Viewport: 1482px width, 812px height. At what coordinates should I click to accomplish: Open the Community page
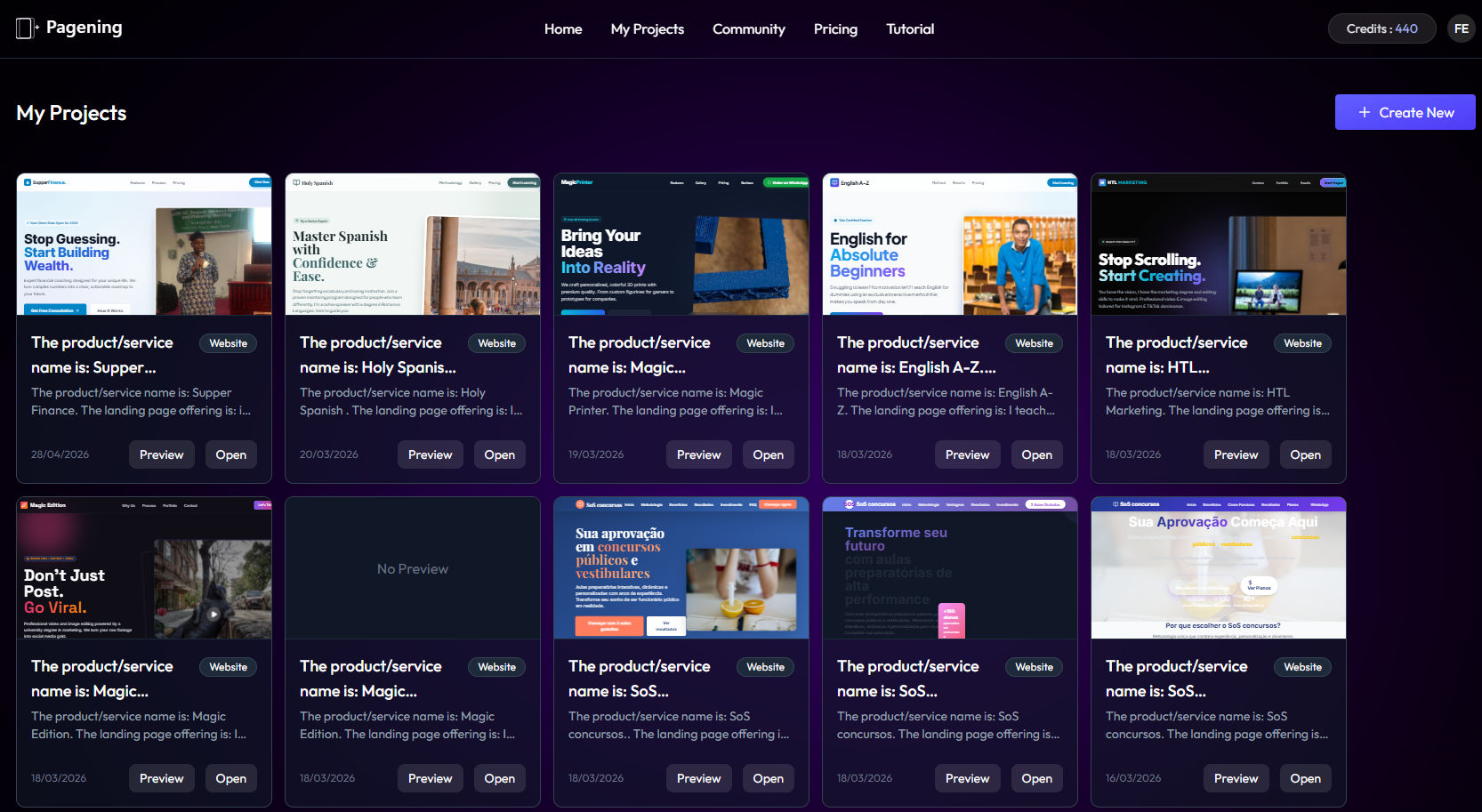click(x=749, y=28)
